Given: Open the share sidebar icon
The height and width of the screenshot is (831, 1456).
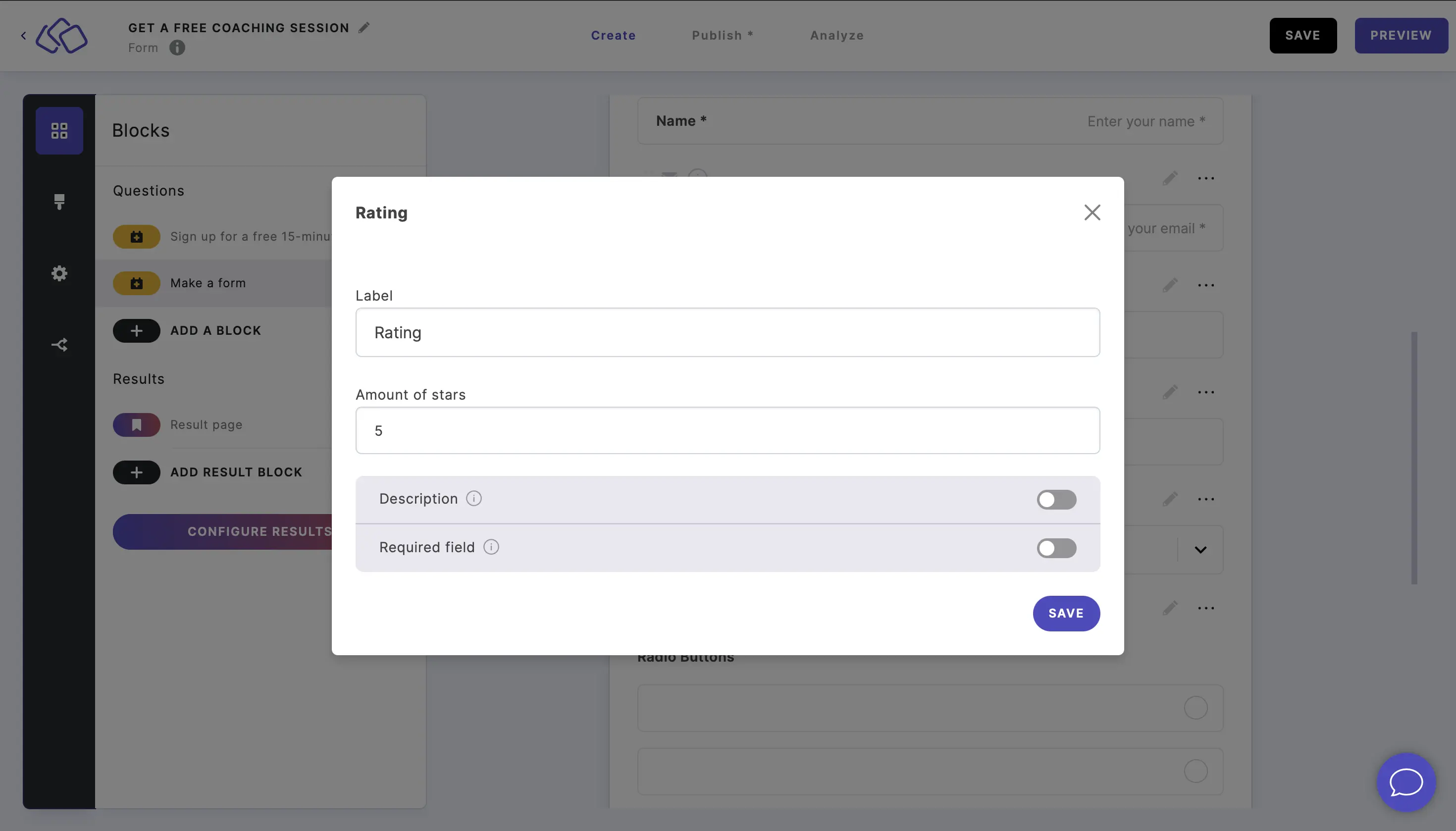Looking at the screenshot, I should click(59, 345).
